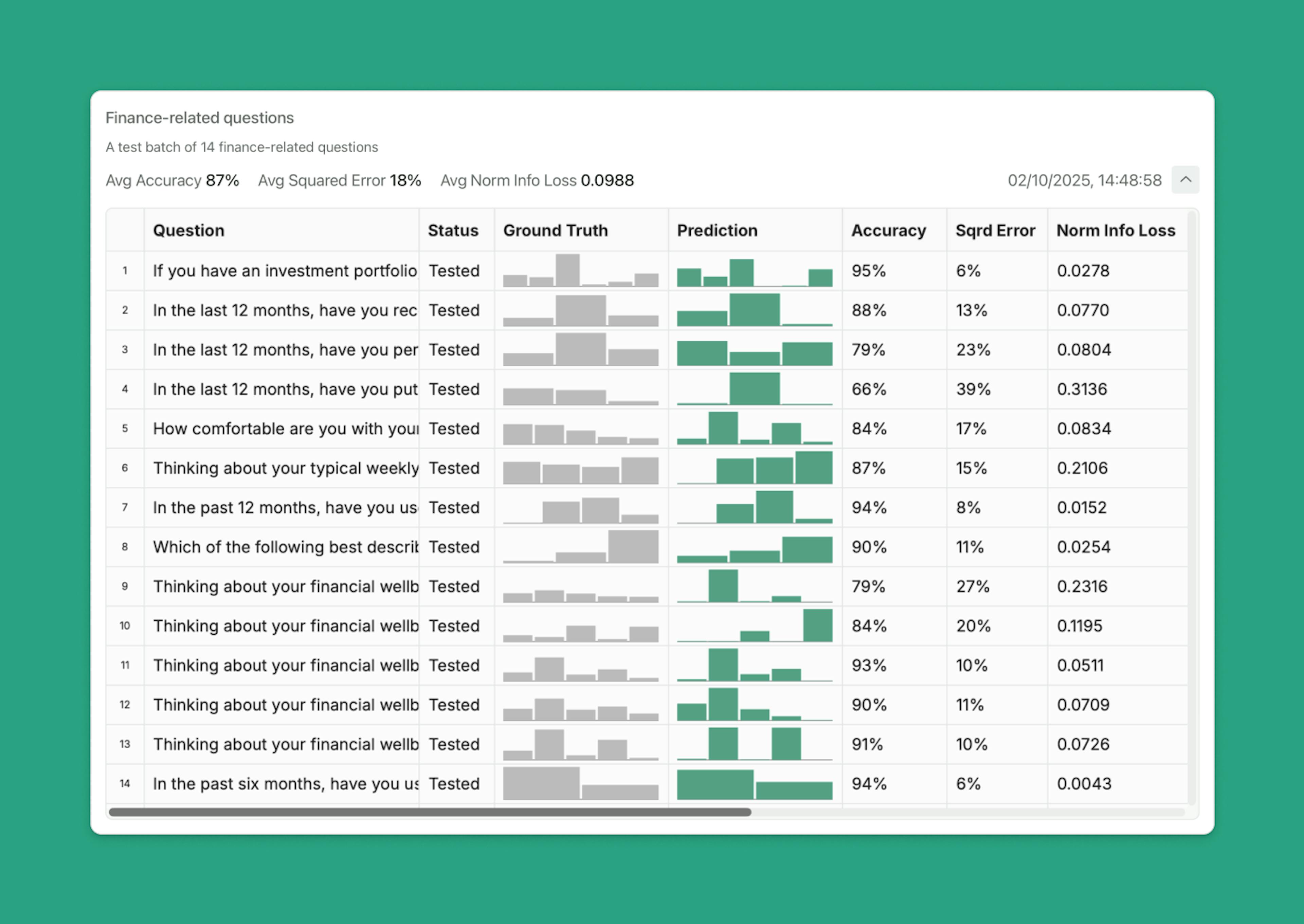Viewport: 1304px width, 924px height.
Task: Open row 4 green prediction histogram
Action: pyautogui.click(x=755, y=389)
